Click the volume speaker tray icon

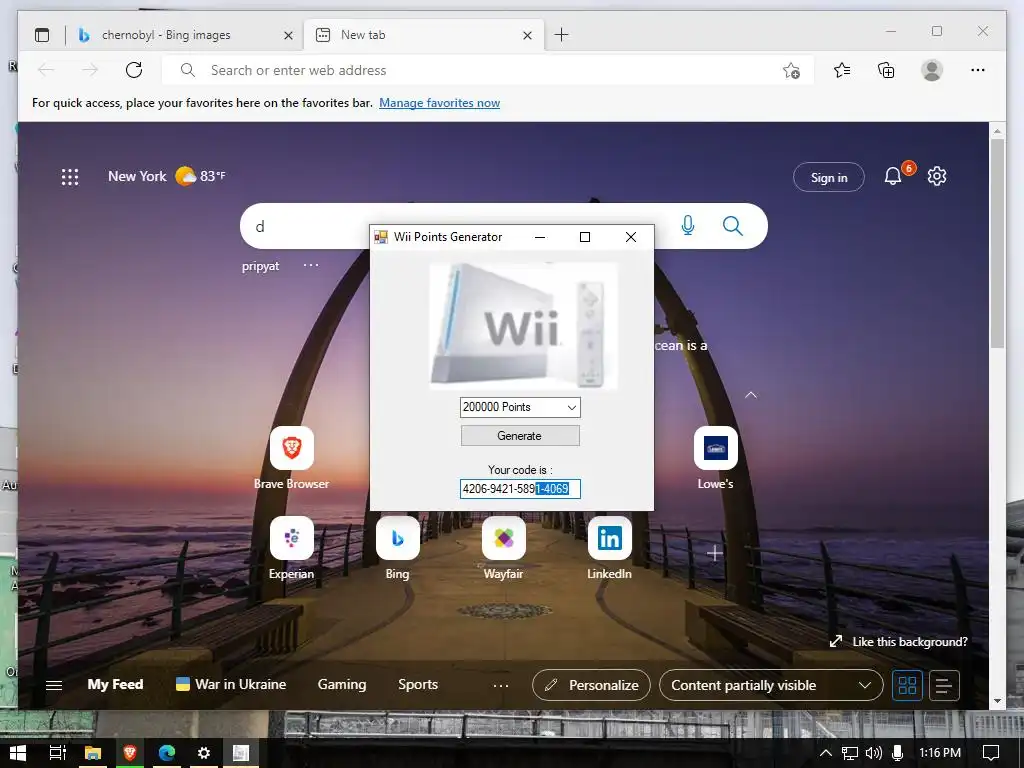(x=873, y=753)
